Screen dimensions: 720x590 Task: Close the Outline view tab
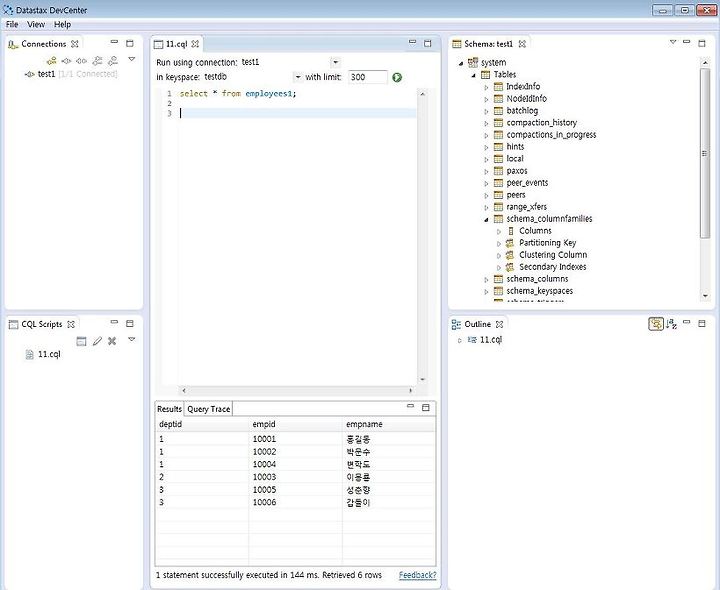[x=500, y=324]
